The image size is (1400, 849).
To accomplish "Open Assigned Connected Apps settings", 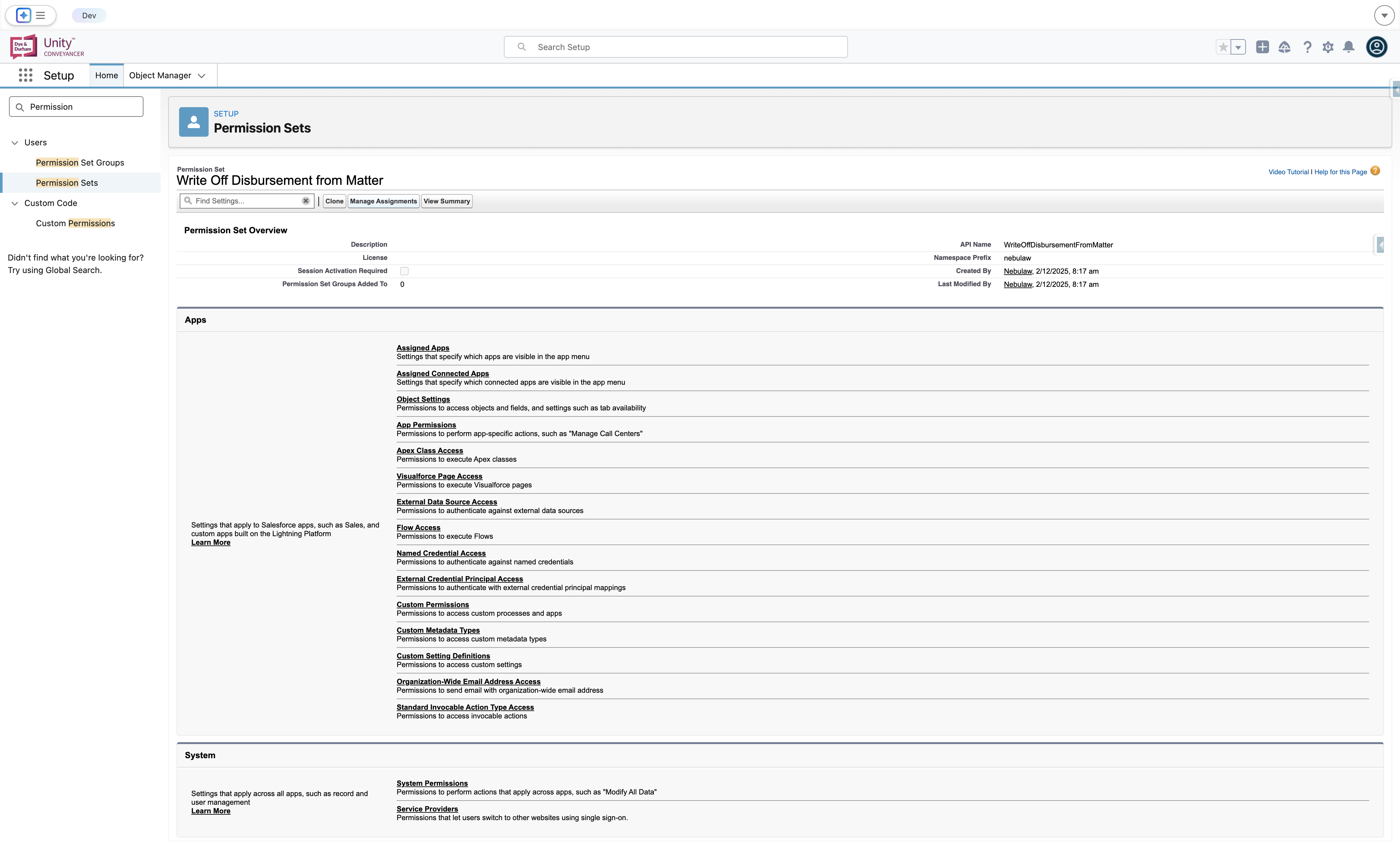I will 443,374.
